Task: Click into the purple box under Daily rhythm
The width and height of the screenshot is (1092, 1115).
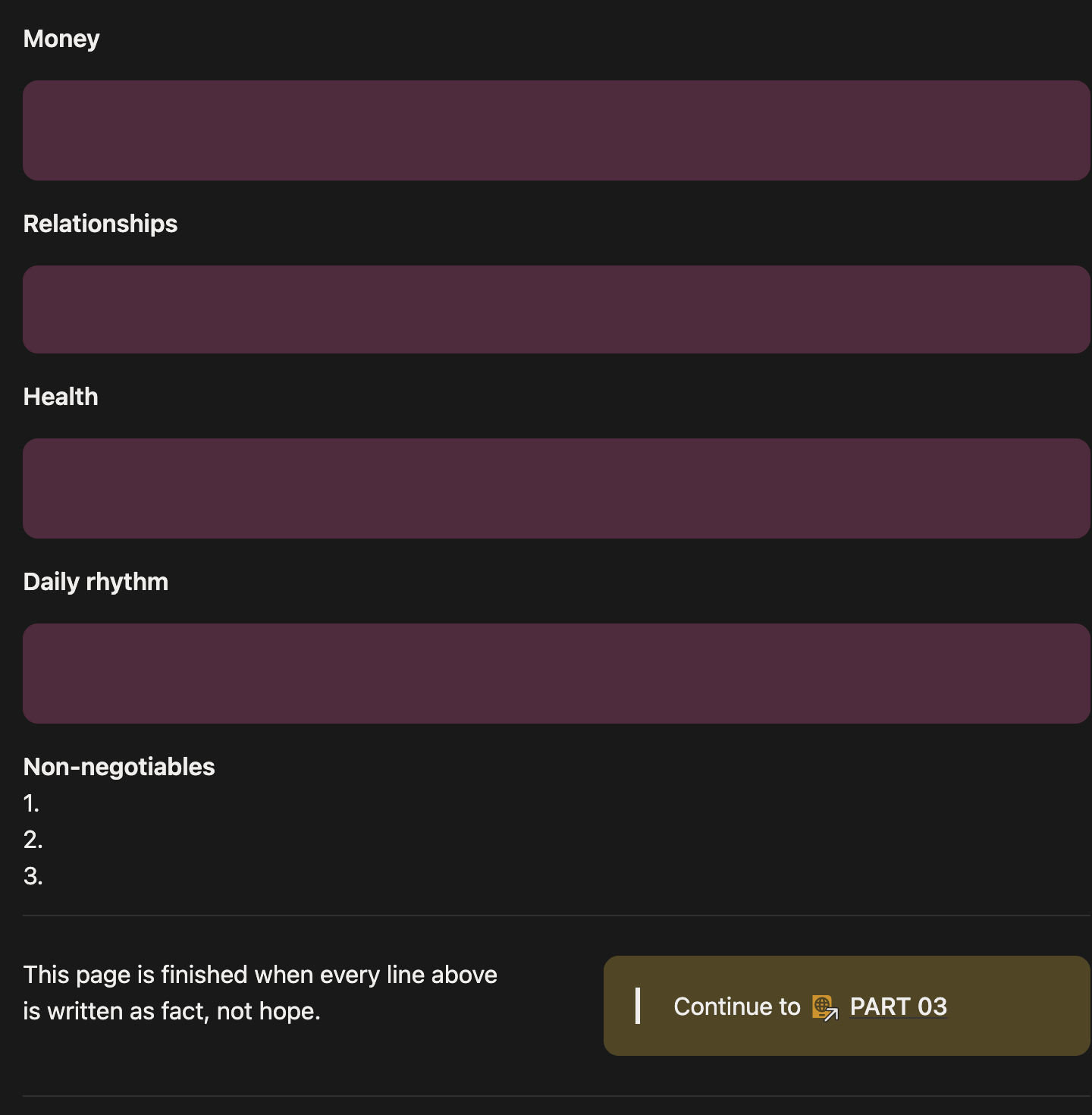Action: (557, 674)
